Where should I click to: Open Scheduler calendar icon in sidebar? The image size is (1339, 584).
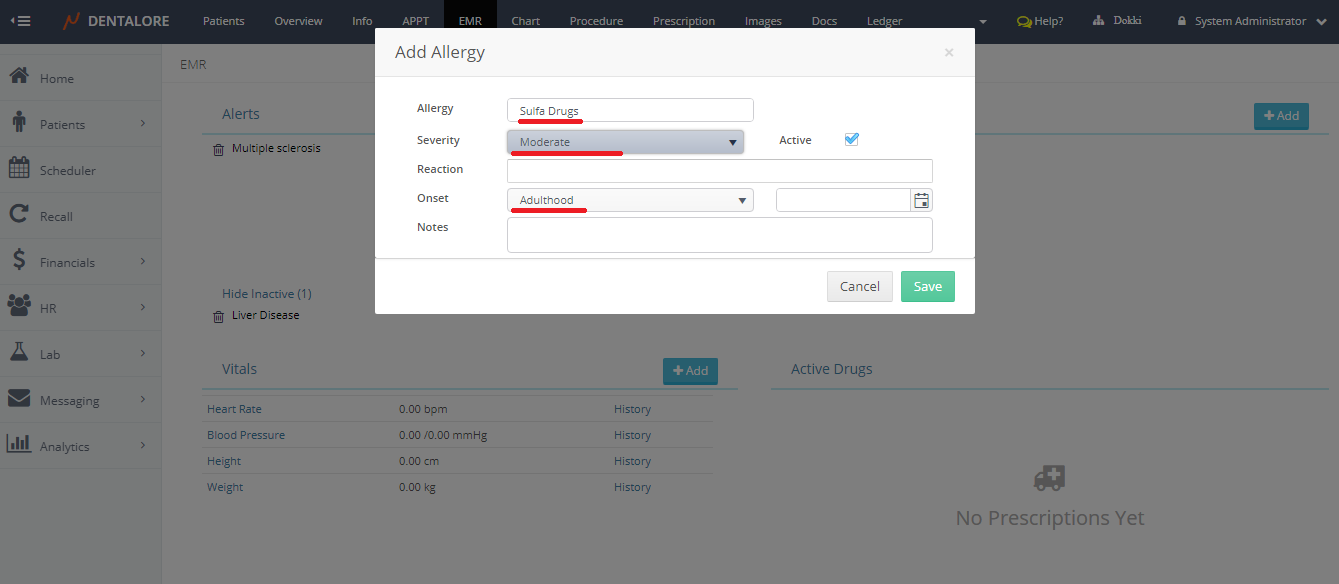pyautogui.click(x=18, y=169)
